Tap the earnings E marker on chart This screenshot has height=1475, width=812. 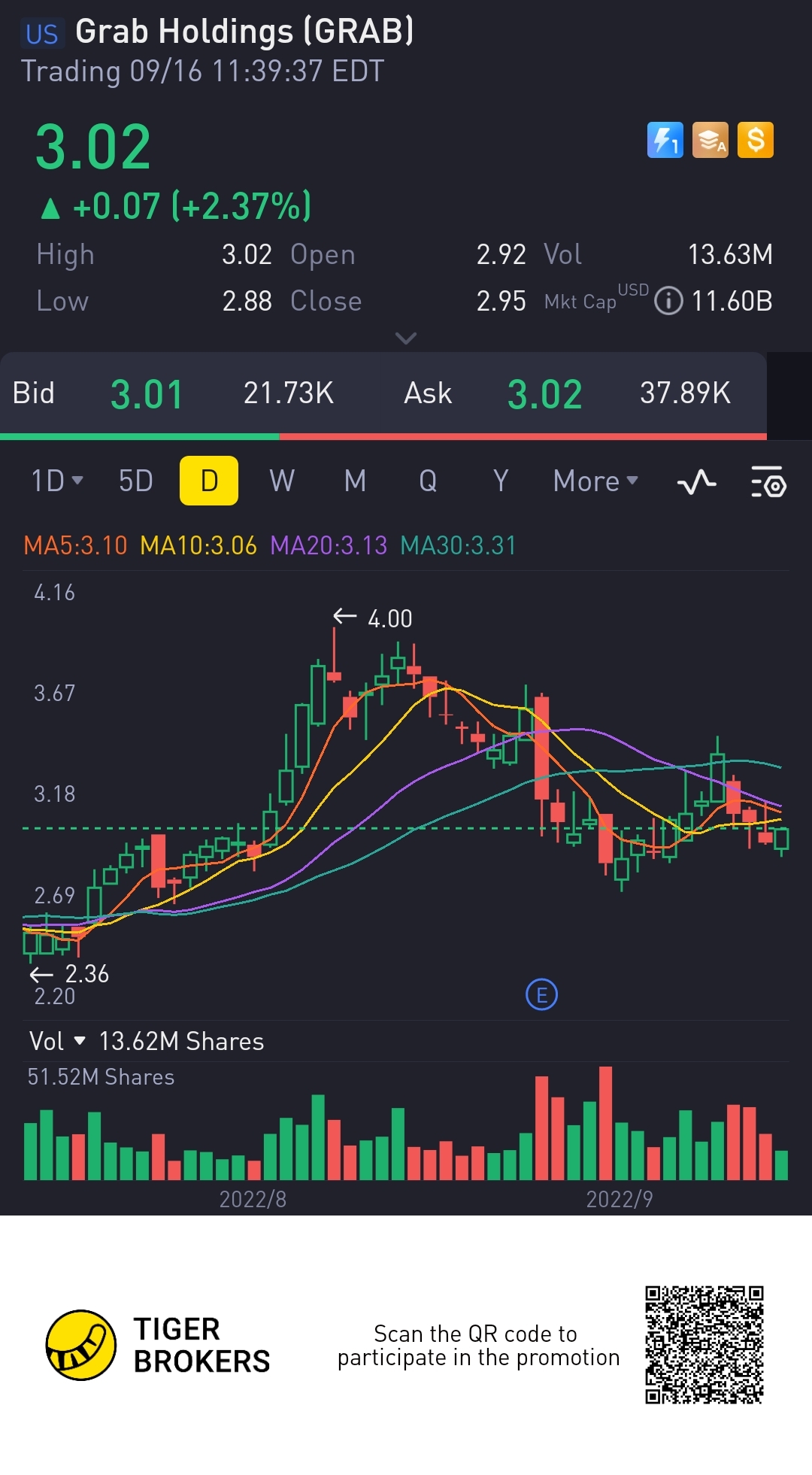541,995
